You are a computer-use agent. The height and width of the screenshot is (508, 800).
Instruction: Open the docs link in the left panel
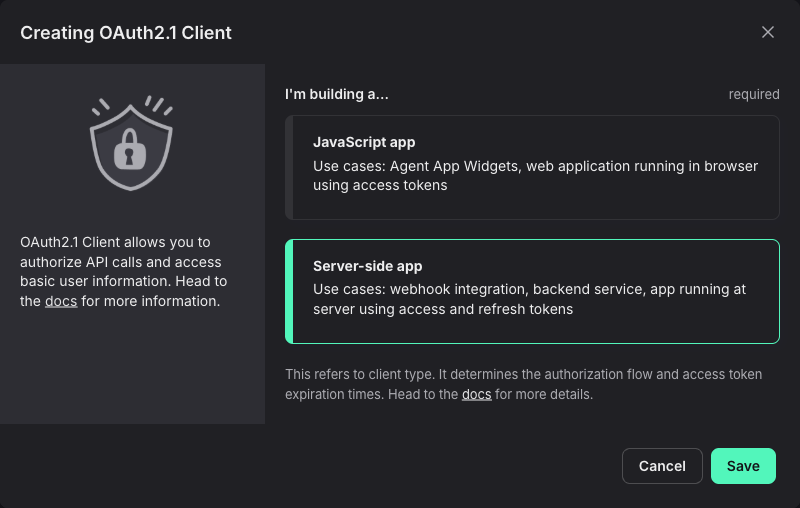61,301
